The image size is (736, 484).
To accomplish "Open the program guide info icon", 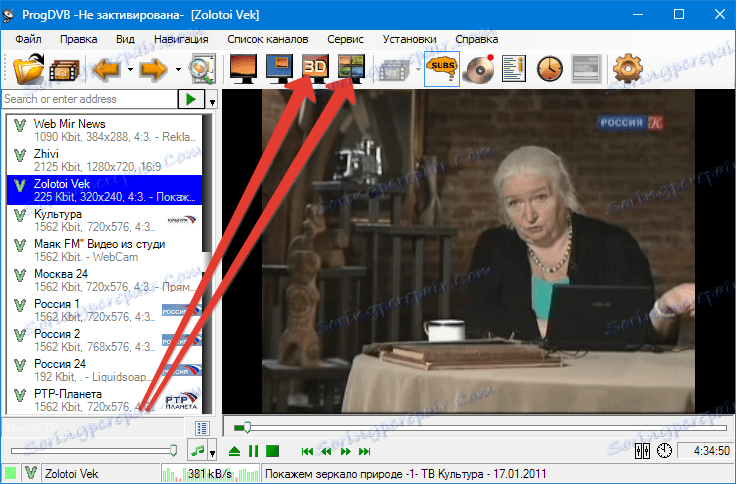I will pos(514,69).
